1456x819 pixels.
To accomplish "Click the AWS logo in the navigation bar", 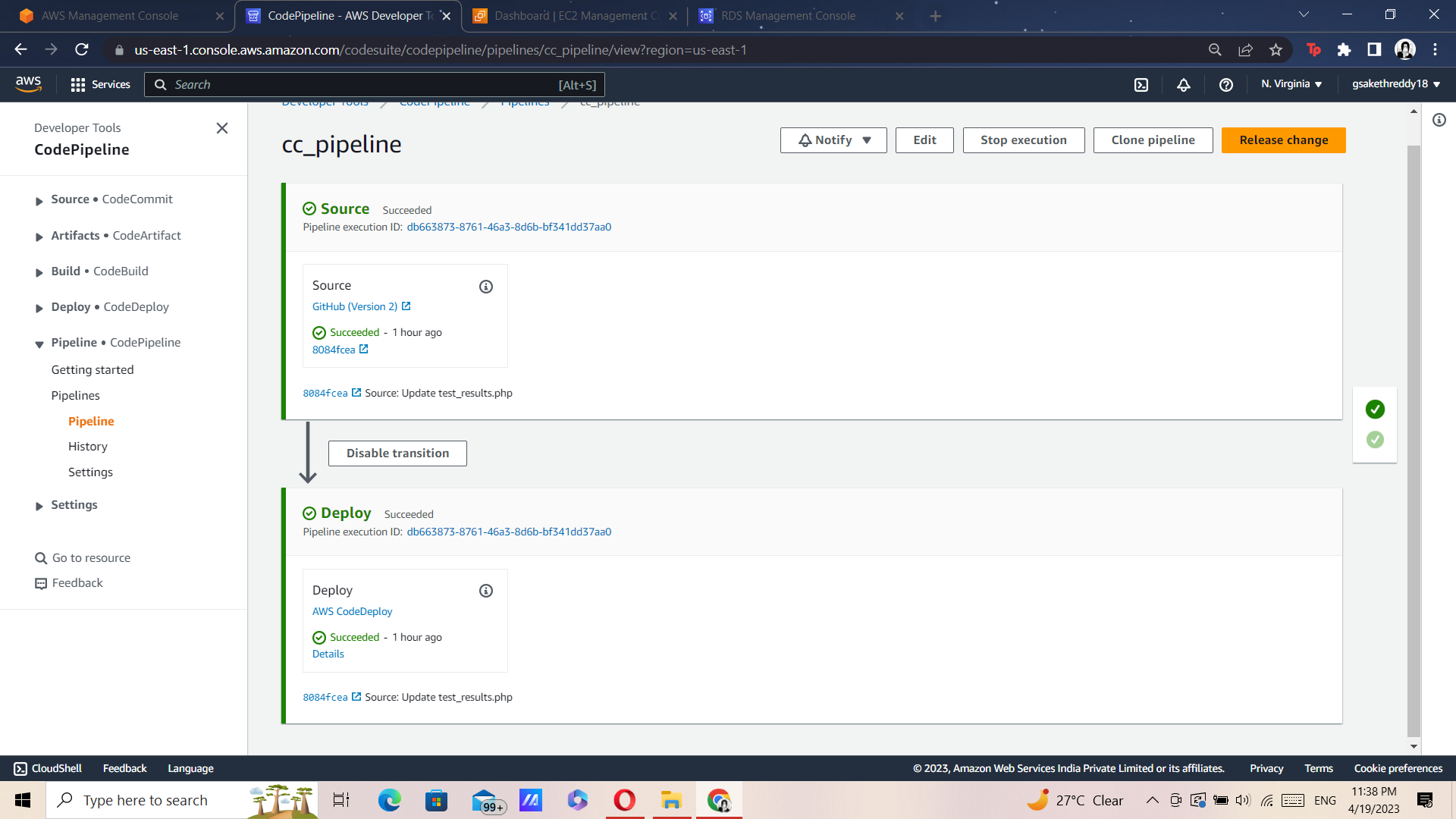I will (28, 84).
